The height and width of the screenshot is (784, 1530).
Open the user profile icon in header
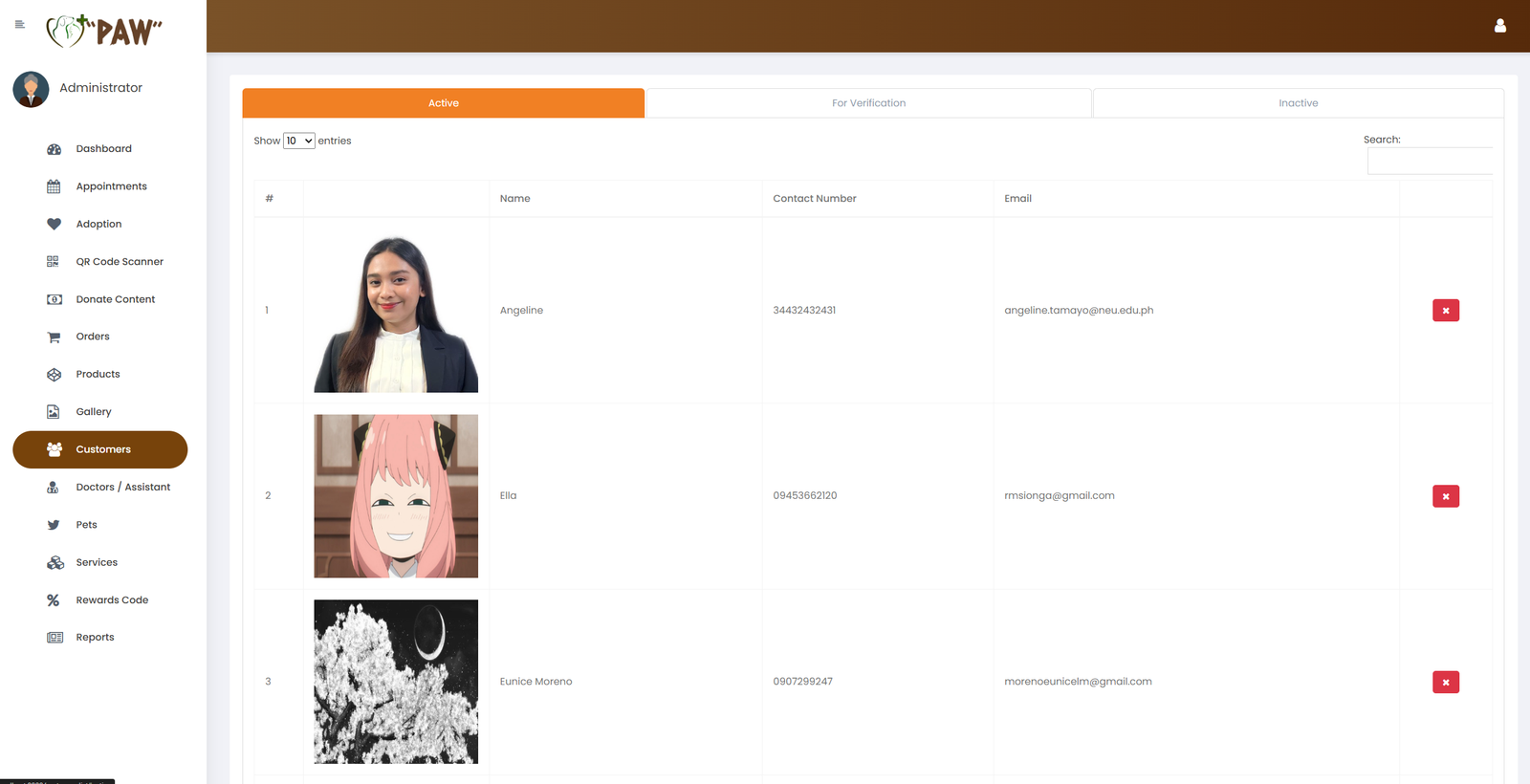[x=1499, y=26]
